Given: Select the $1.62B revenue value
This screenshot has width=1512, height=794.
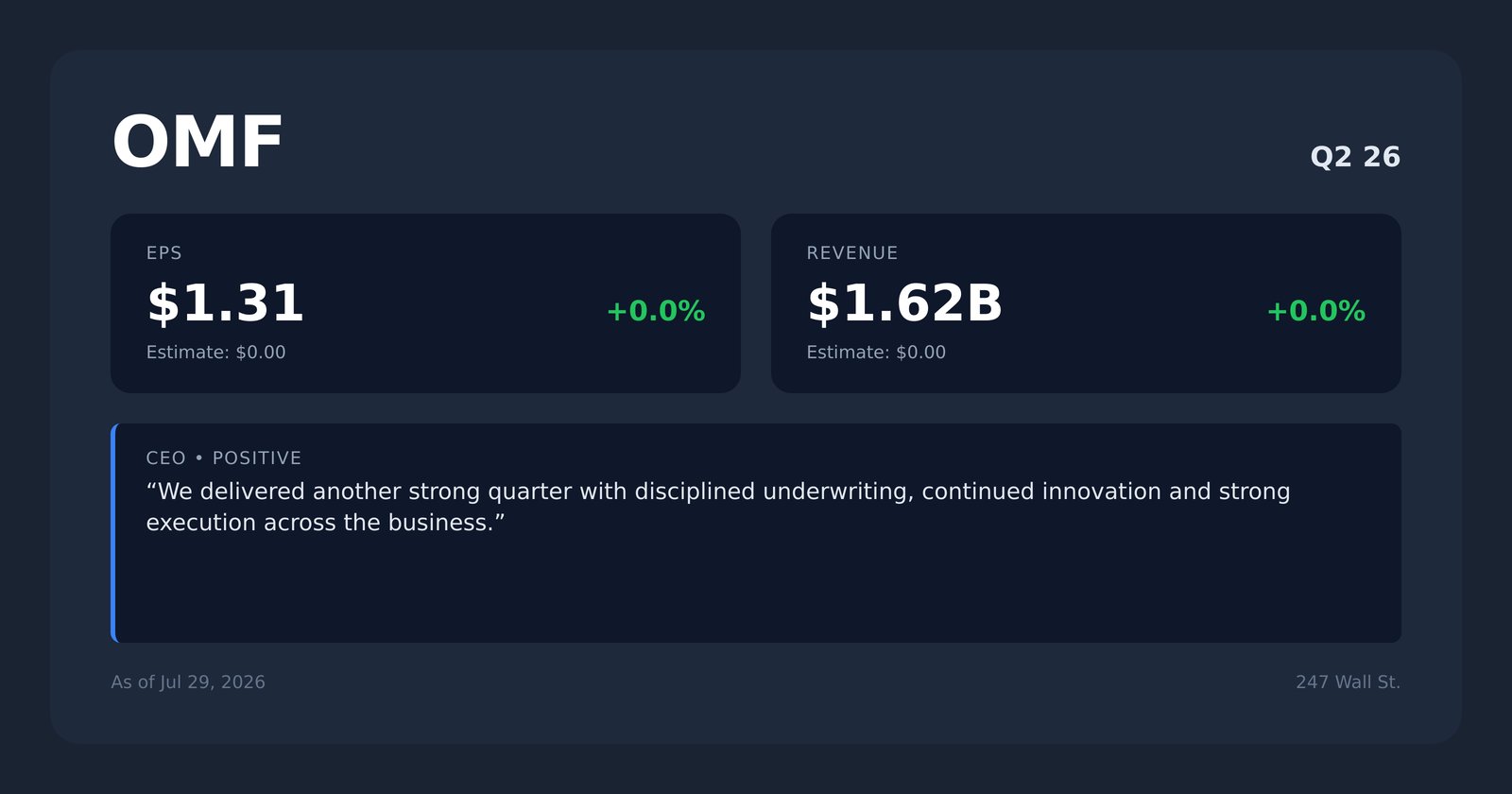Looking at the screenshot, I should point(904,304).
